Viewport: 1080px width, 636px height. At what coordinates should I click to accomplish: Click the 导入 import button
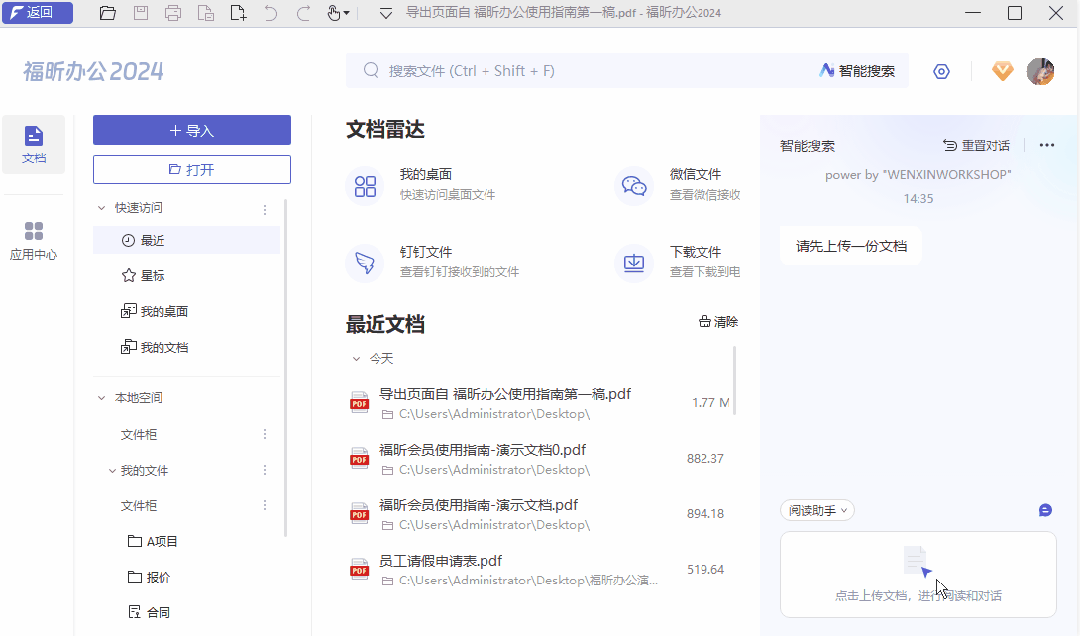(x=191, y=130)
